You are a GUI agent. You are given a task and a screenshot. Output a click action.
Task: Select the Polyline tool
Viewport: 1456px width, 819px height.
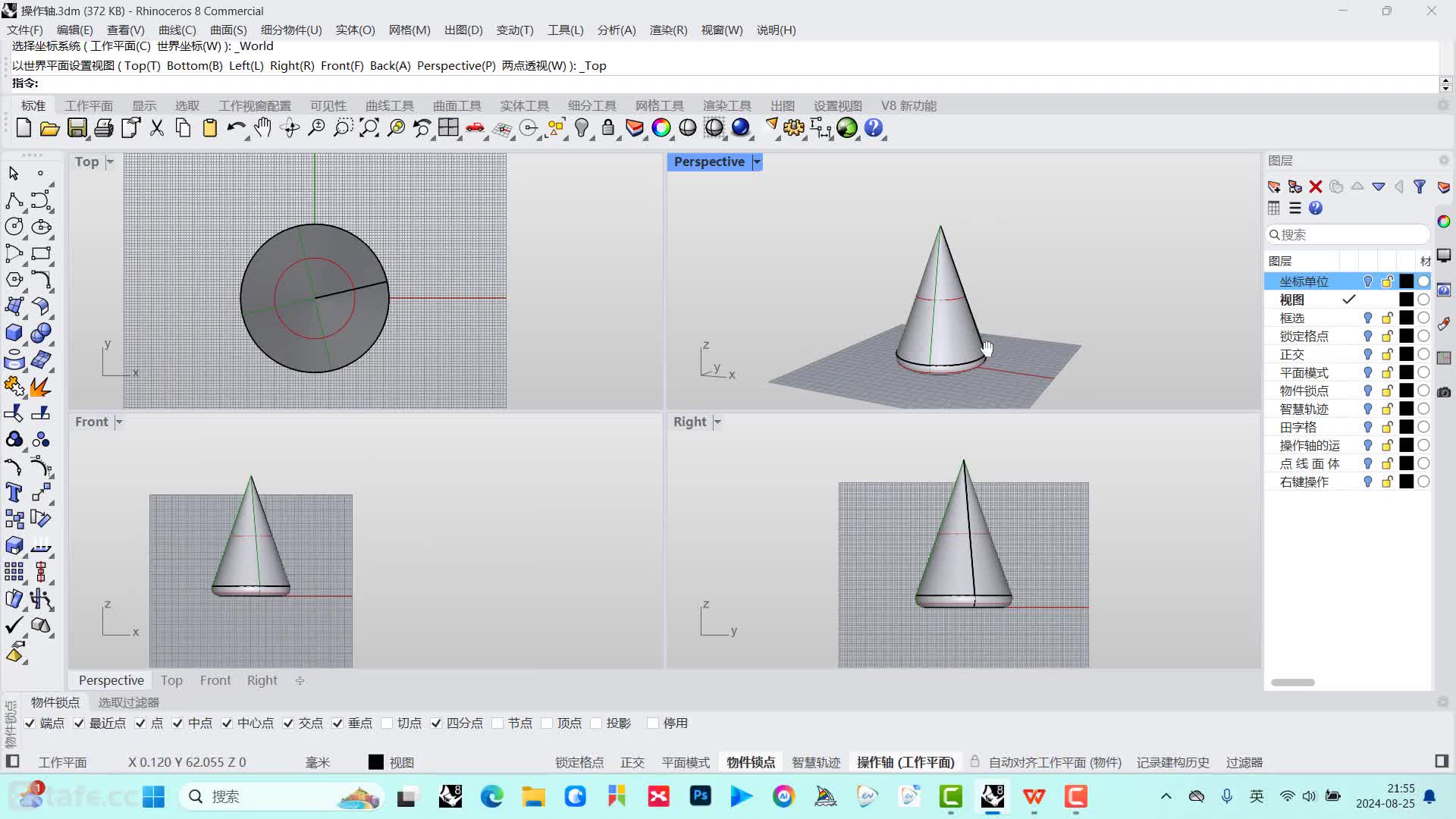14,200
